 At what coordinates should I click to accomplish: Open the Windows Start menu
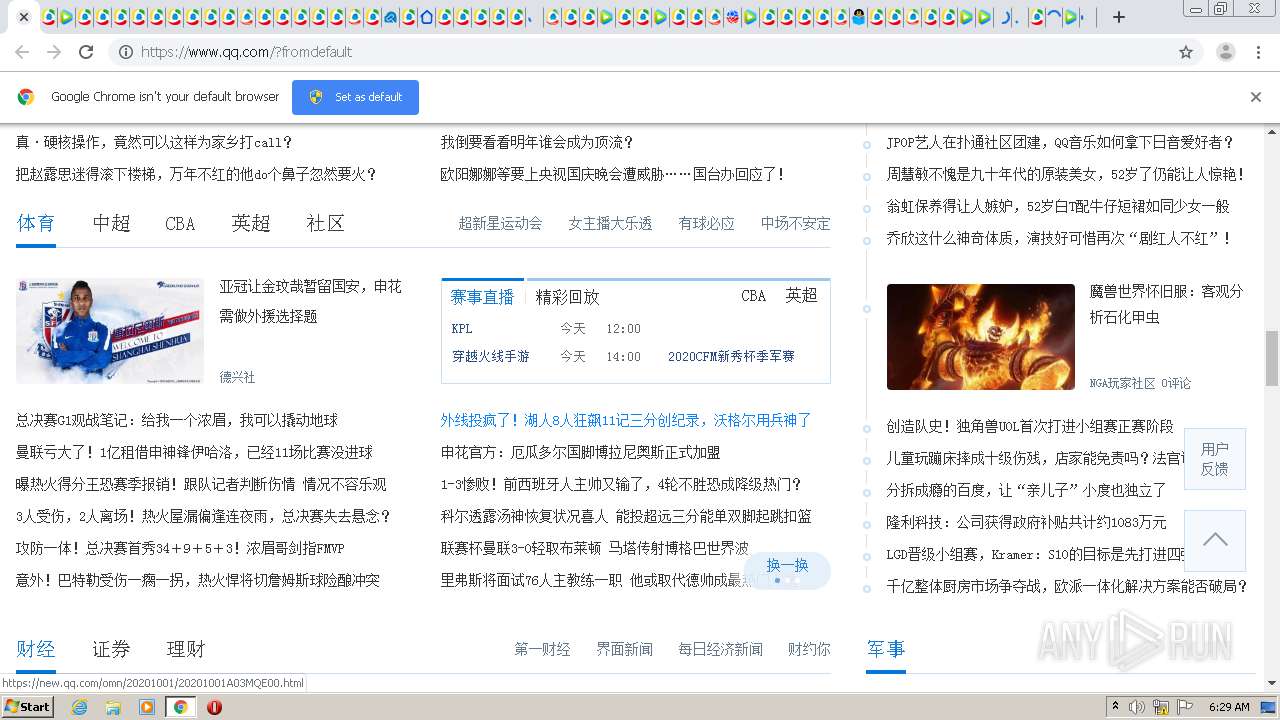click(28, 706)
